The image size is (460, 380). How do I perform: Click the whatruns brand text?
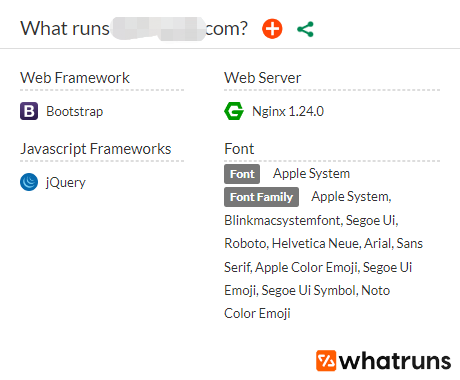pyautogui.click(x=395, y=361)
